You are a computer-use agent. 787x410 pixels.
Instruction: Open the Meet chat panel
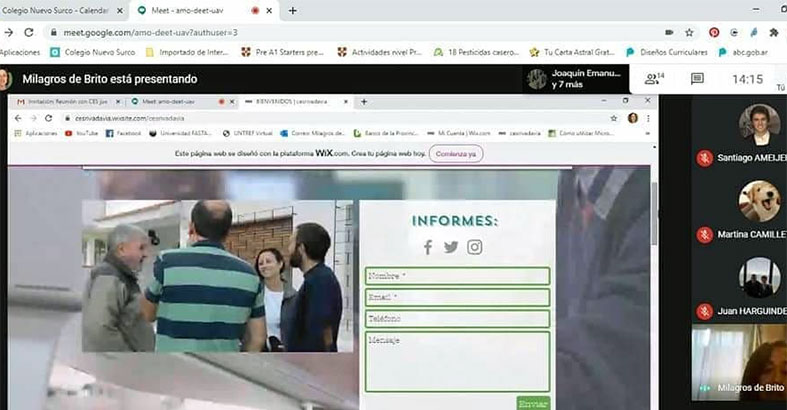[697, 79]
